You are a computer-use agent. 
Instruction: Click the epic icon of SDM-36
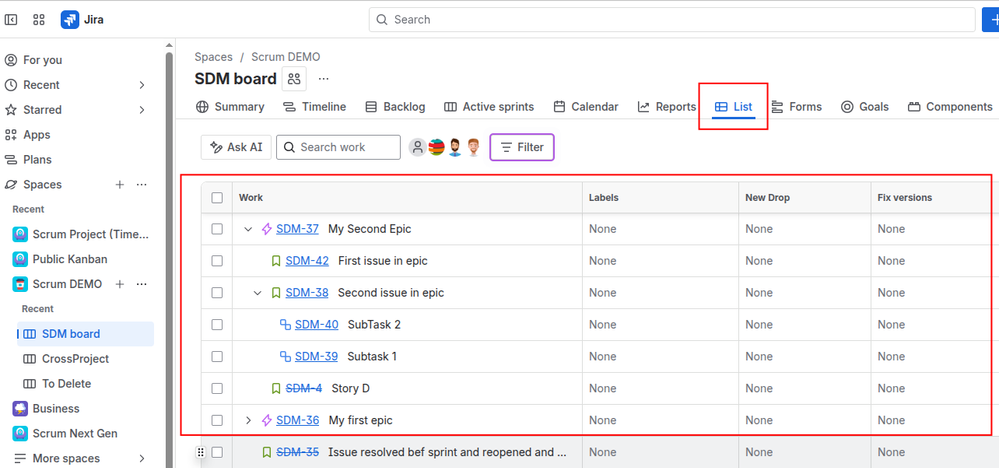point(267,420)
